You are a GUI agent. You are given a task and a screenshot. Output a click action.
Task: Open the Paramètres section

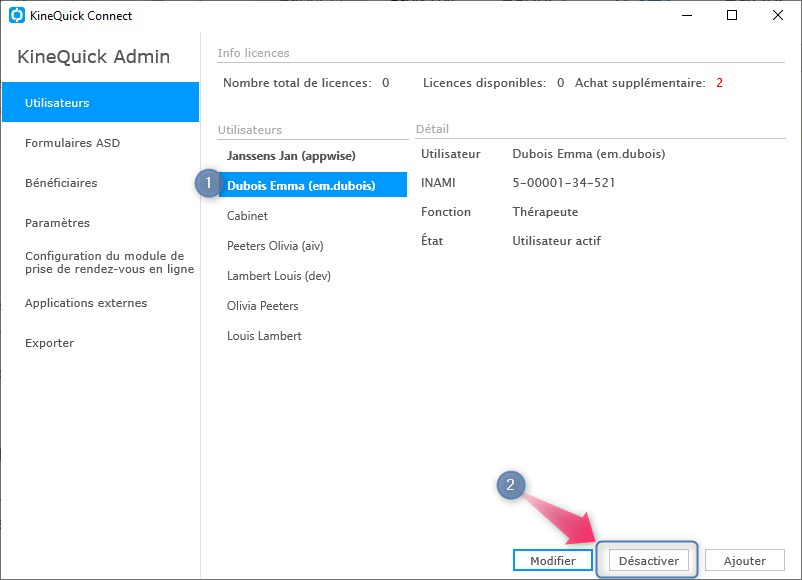point(57,222)
